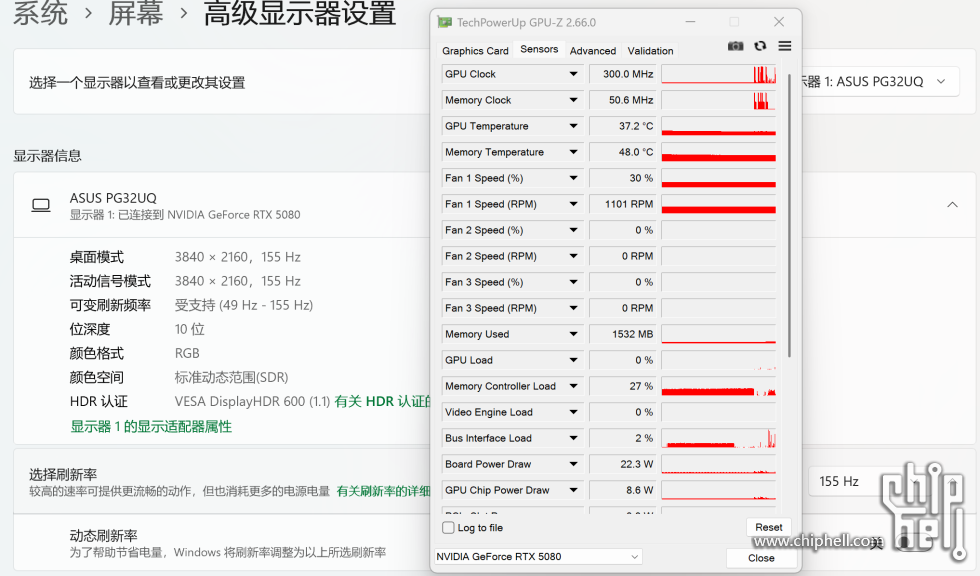Click the VESA DisplayHDR 600 (1.1) text
The image size is (980, 576).
[x=252, y=402]
